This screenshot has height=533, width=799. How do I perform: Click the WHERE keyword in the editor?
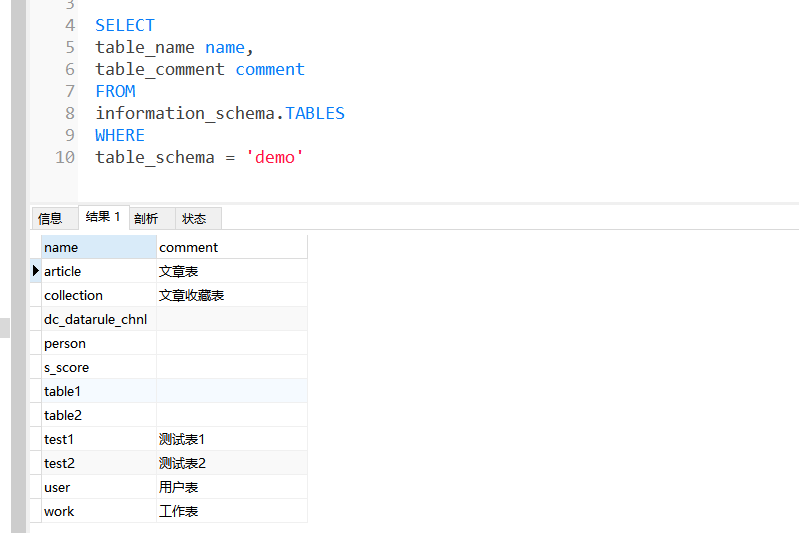coord(120,135)
